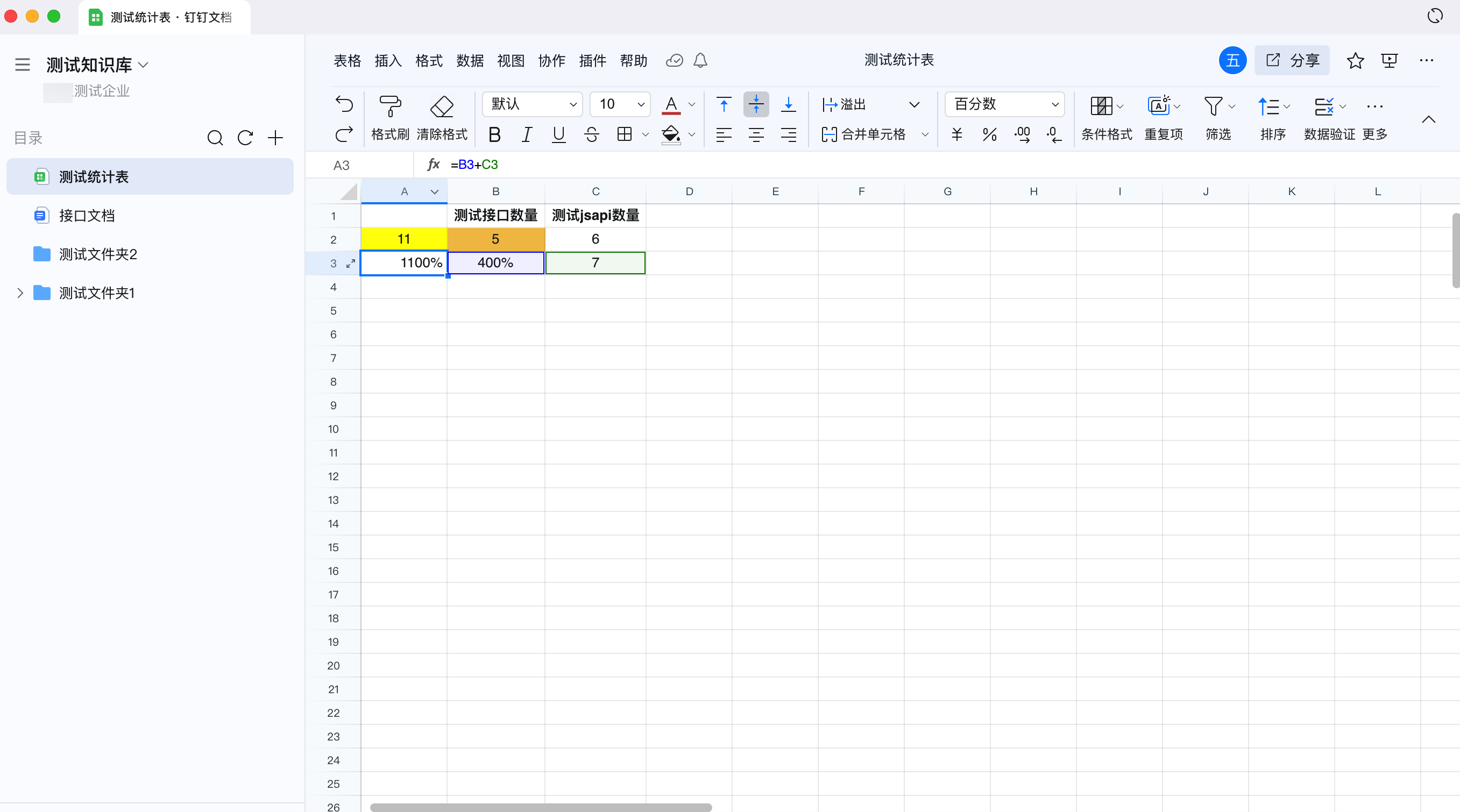Click the format painter (格式刷) icon
This screenshot has width=1460, height=812.
click(x=390, y=106)
